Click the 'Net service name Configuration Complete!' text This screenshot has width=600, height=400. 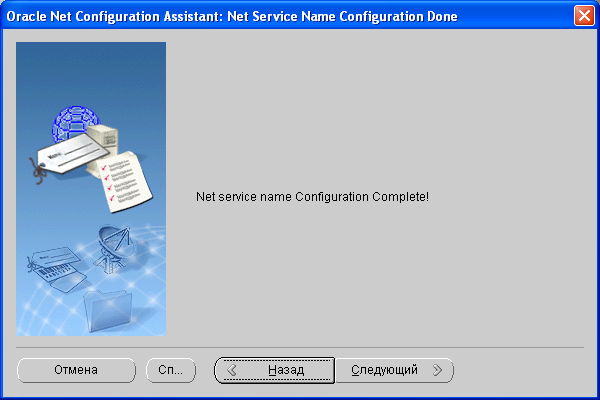(312, 197)
